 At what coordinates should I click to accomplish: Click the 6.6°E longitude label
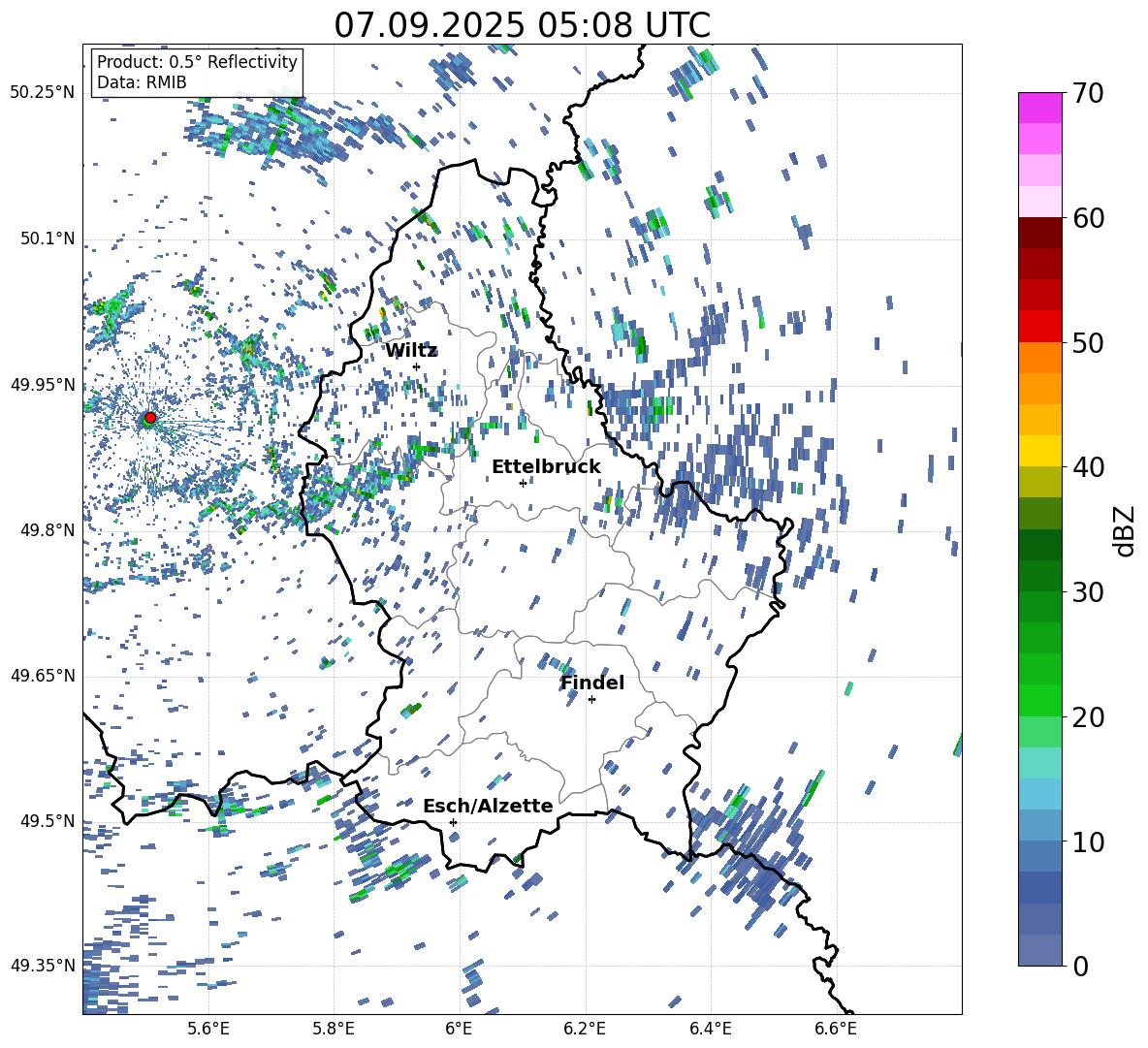point(836,1029)
